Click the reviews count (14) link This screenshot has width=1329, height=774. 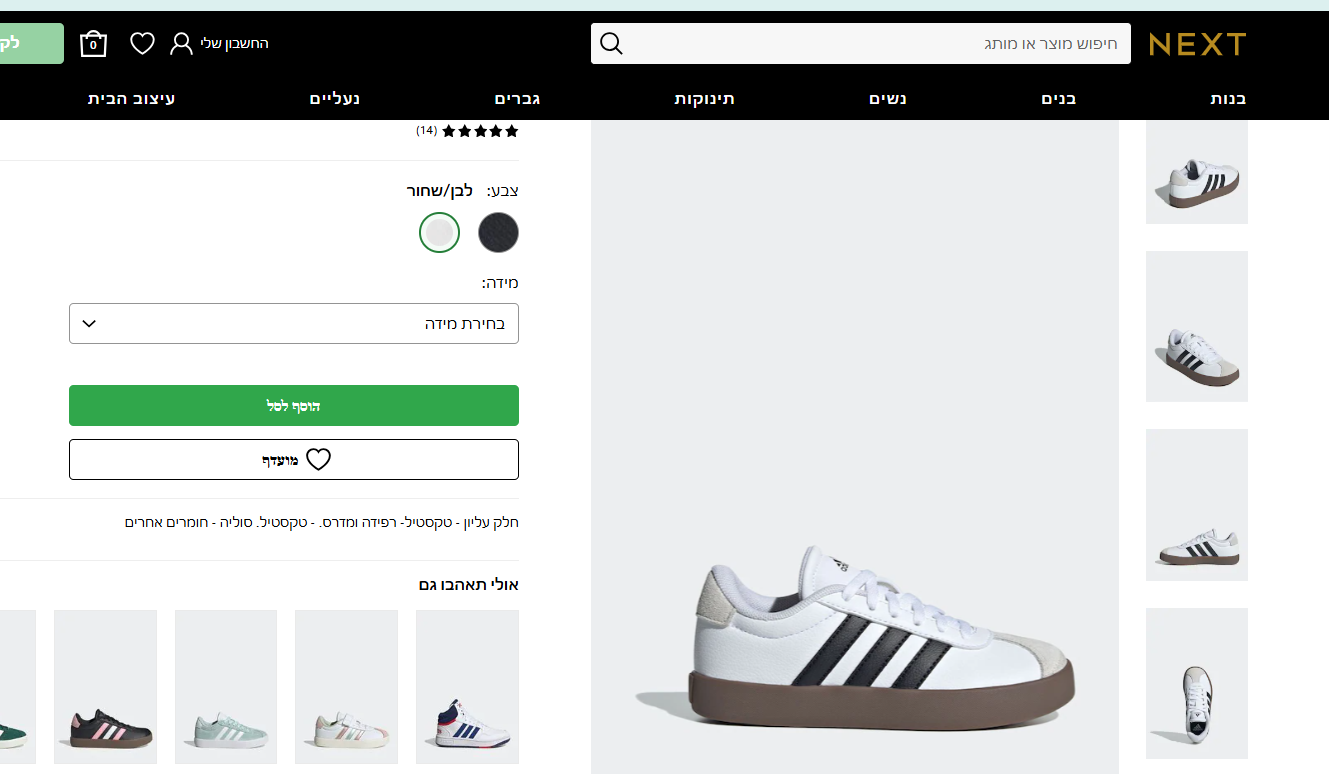click(x=427, y=131)
